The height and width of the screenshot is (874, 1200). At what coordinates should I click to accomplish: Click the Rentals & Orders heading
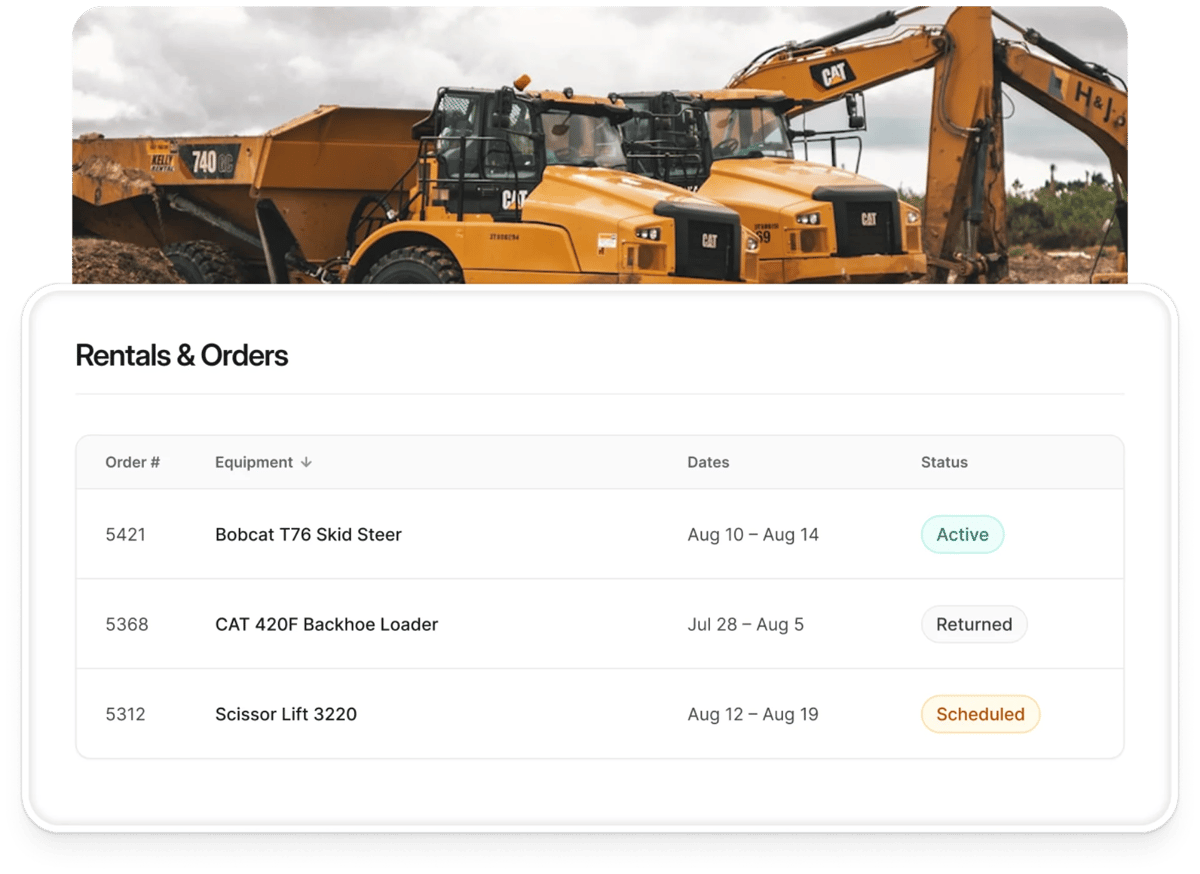click(x=182, y=355)
